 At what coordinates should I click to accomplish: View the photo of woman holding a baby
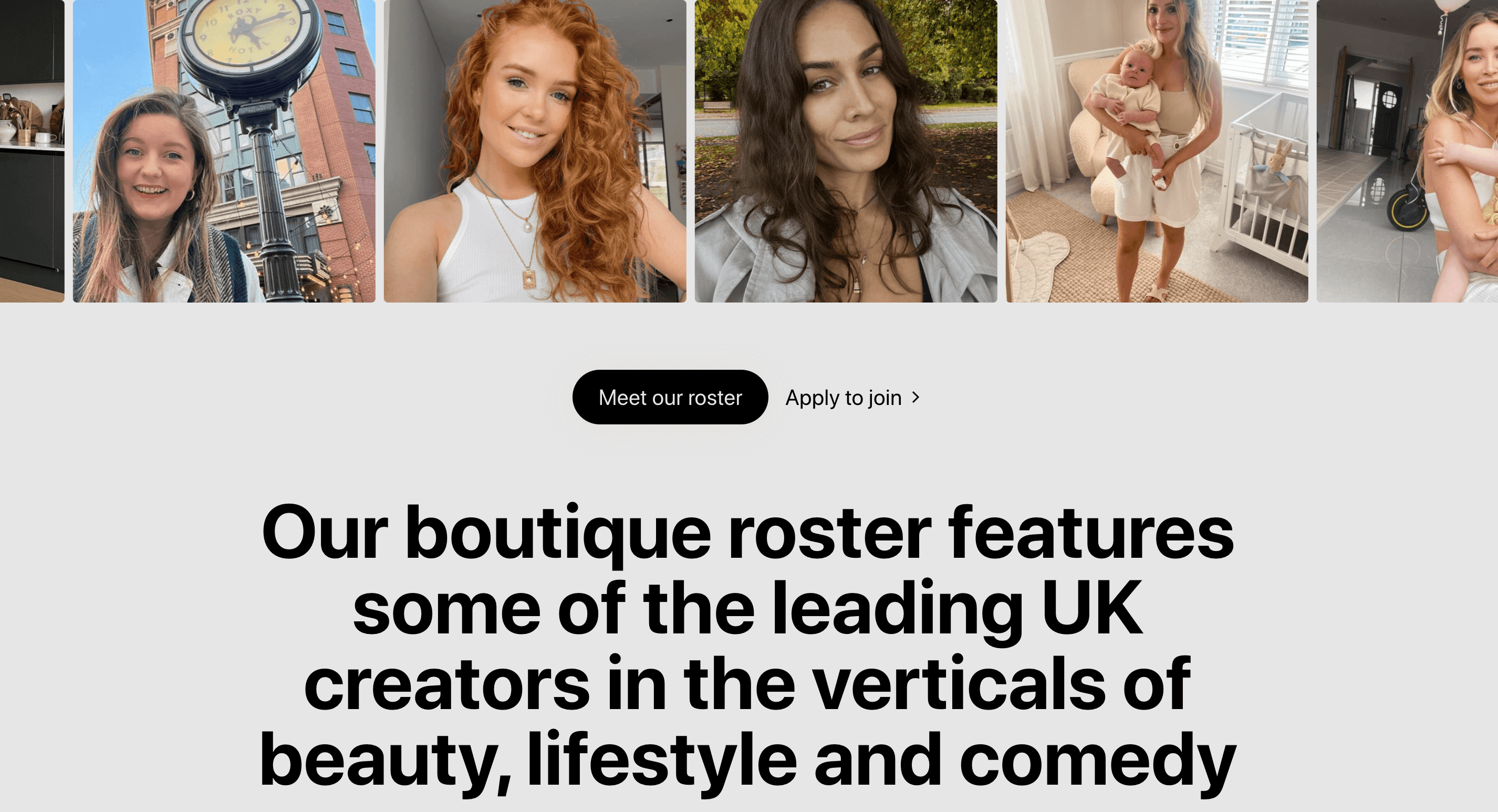pos(1157,151)
